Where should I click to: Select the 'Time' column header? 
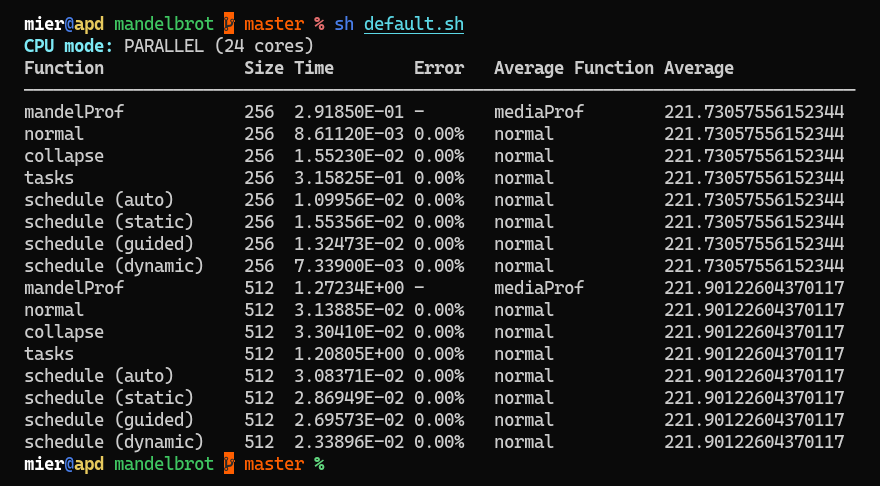pyautogui.click(x=314, y=68)
